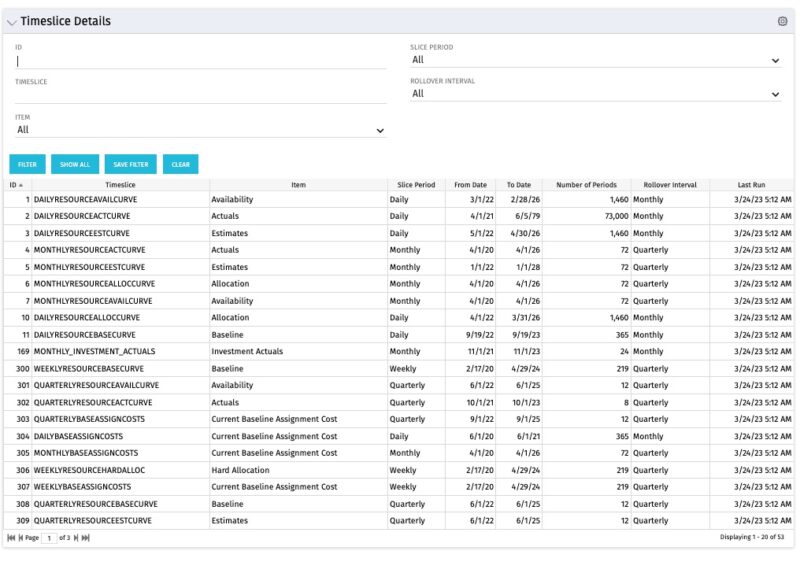Click the 'Displaying 1 - 20 of 53' status
This screenshot has width=800, height=584.
[752, 537]
